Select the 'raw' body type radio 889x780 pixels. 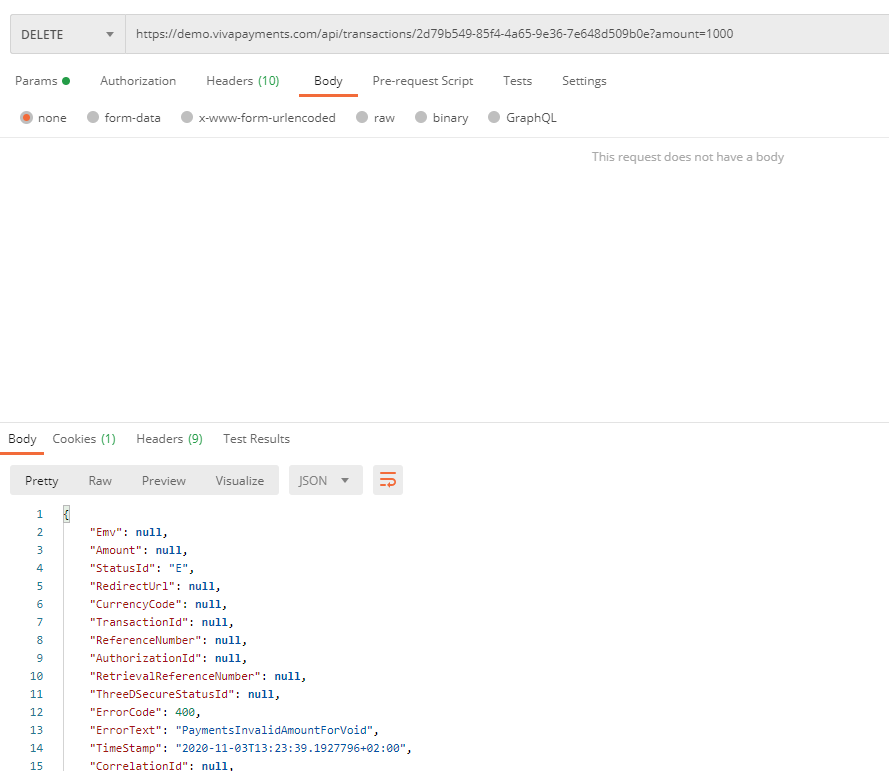[x=362, y=117]
